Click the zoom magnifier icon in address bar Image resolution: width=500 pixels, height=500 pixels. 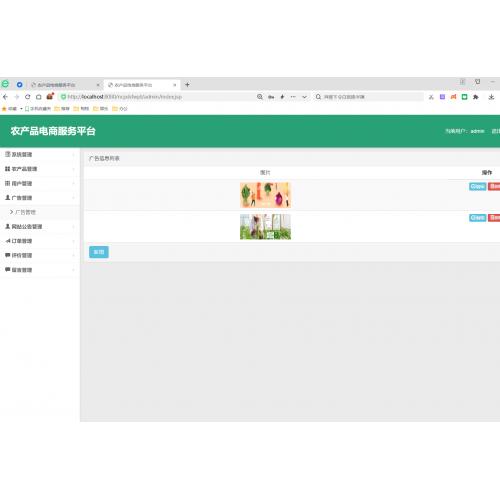click(x=260, y=97)
